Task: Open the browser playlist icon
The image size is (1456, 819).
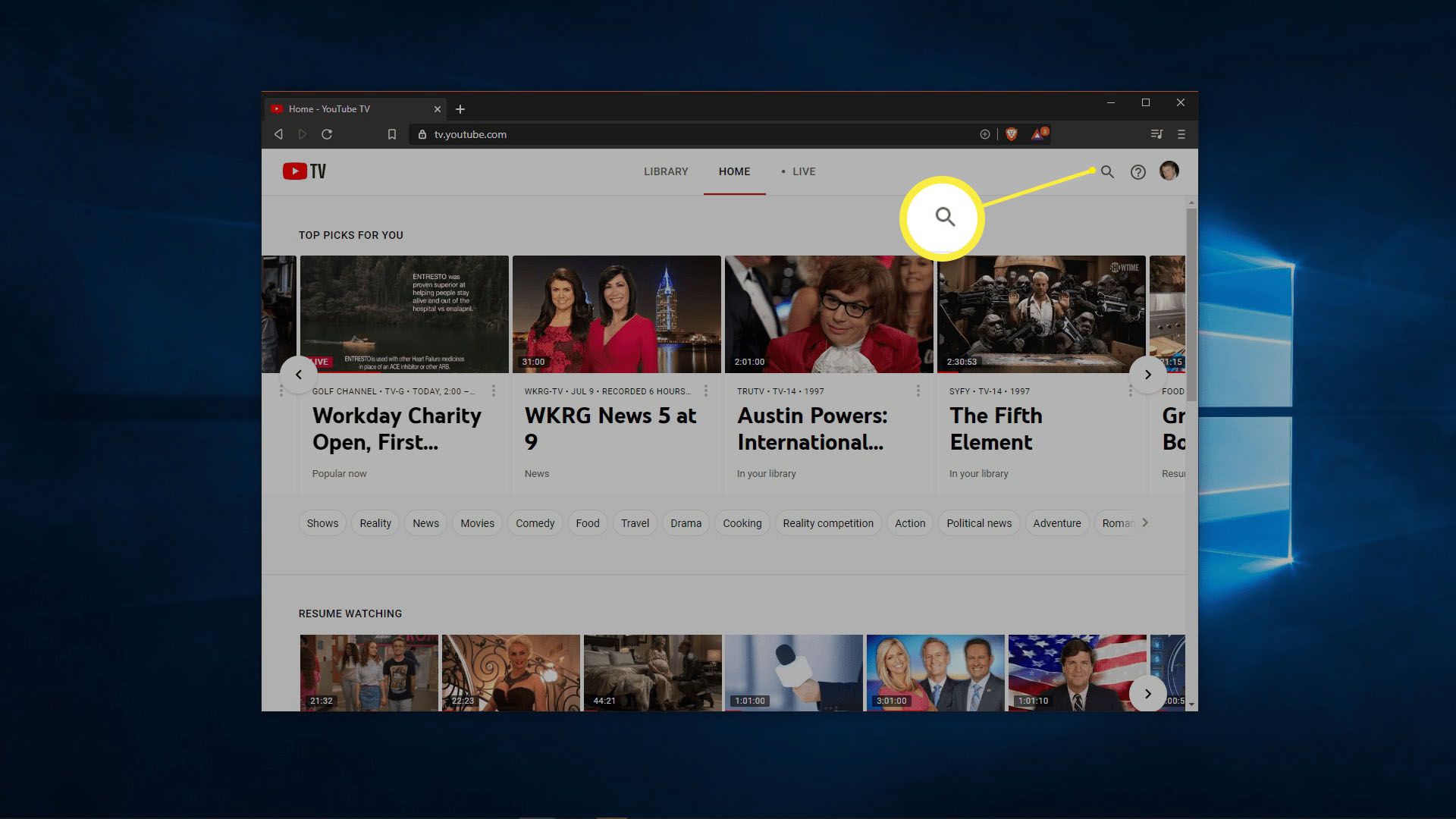Action: [1156, 134]
